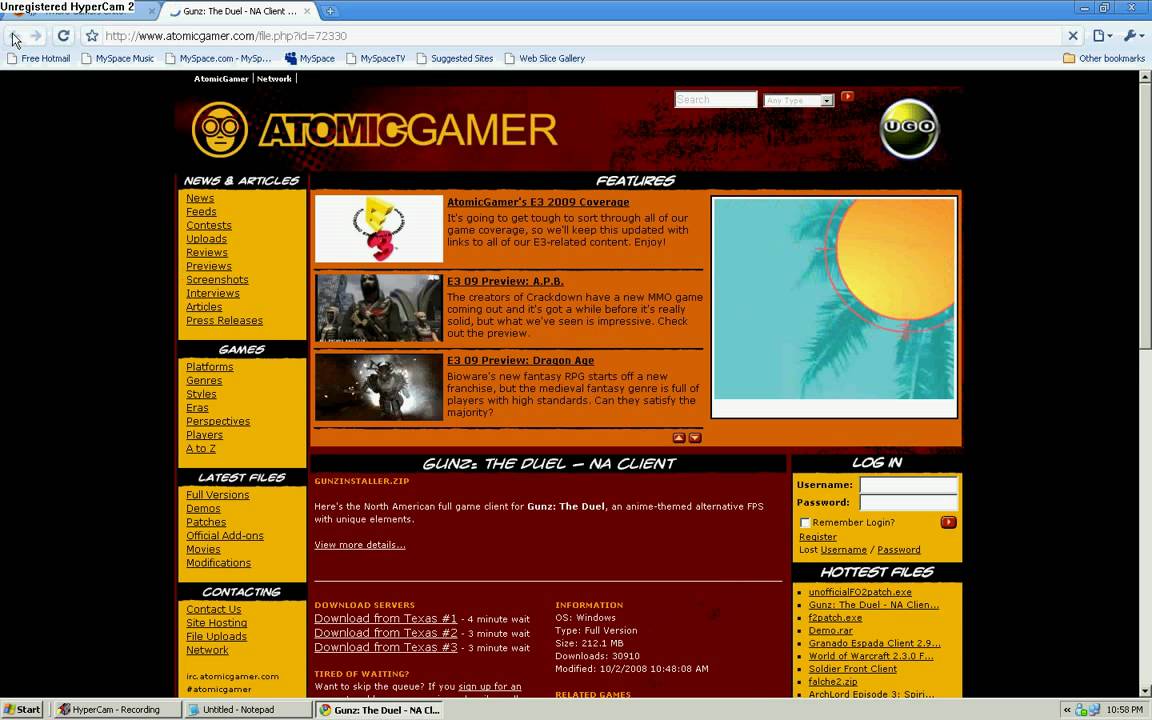
Task: Click the Windows Start button
Action: [x=21, y=710]
